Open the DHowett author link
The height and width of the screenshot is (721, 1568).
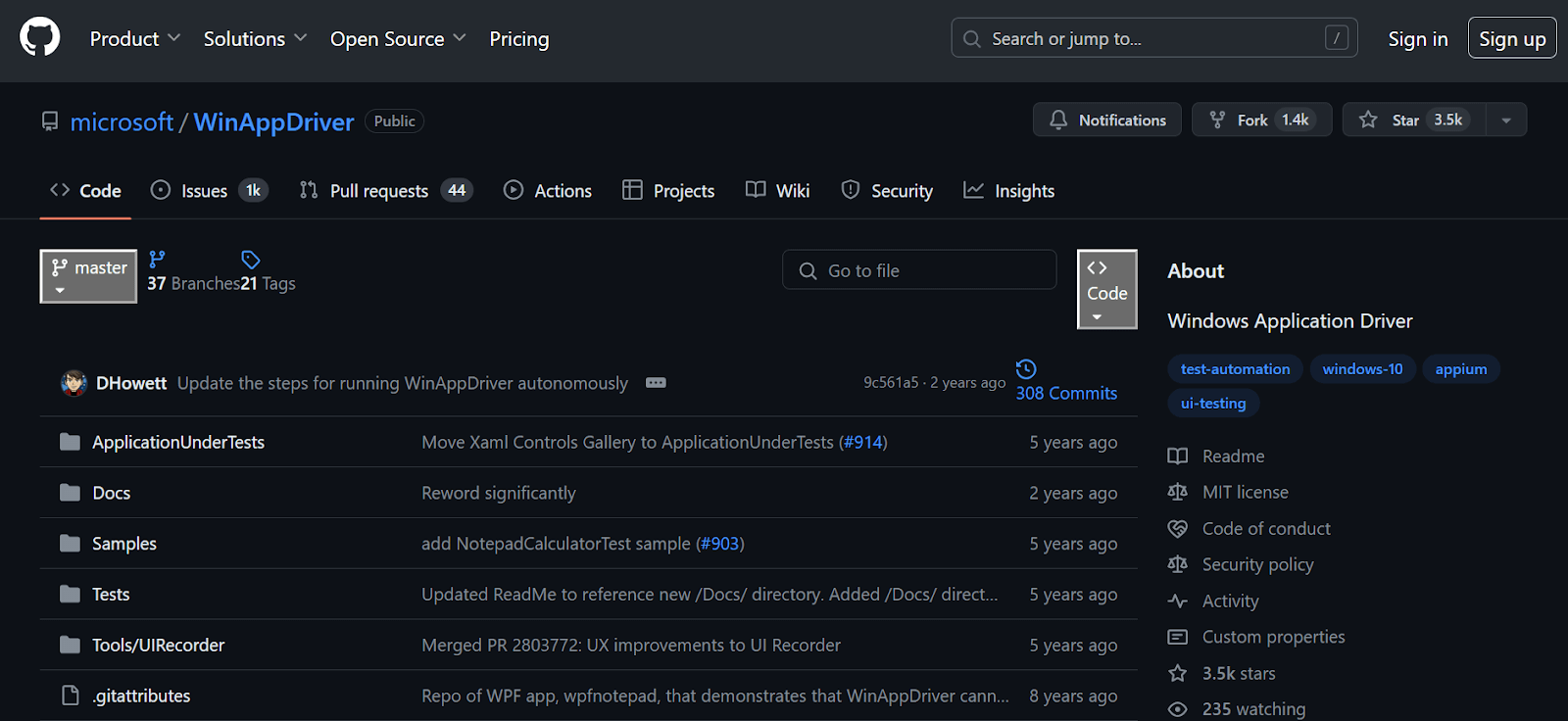131,383
